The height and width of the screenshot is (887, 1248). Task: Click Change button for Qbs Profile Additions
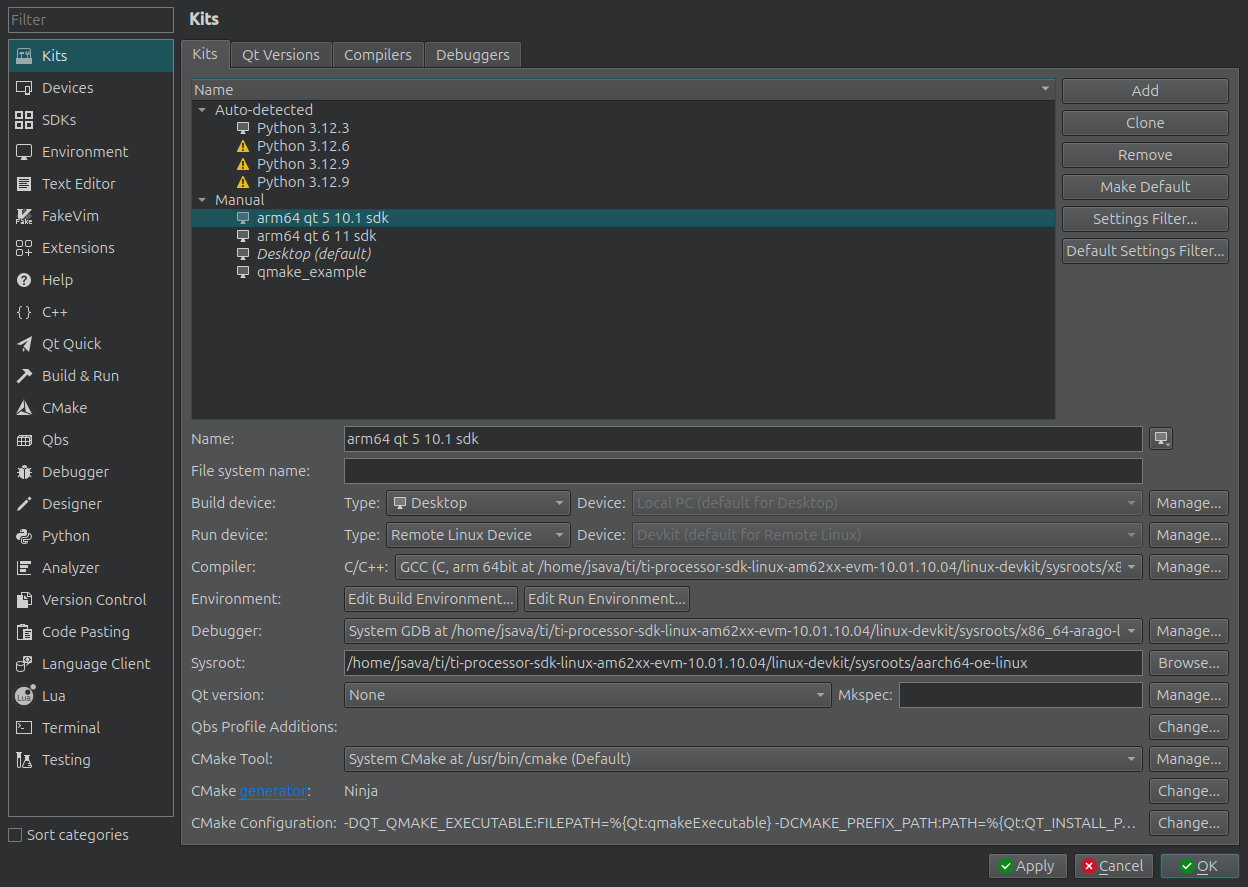(x=1189, y=727)
